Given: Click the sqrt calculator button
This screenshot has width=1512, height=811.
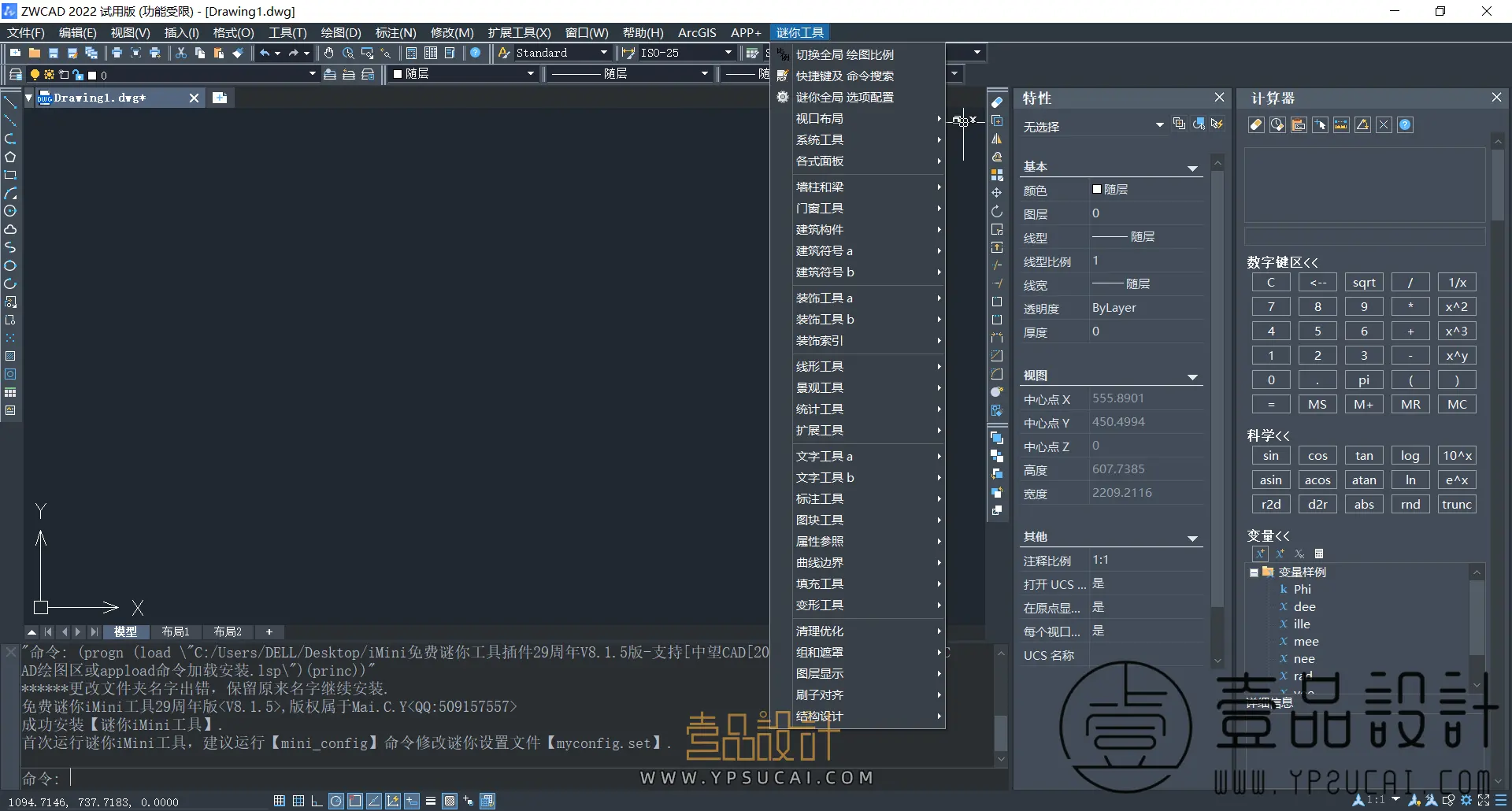Looking at the screenshot, I should pos(1364,283).
